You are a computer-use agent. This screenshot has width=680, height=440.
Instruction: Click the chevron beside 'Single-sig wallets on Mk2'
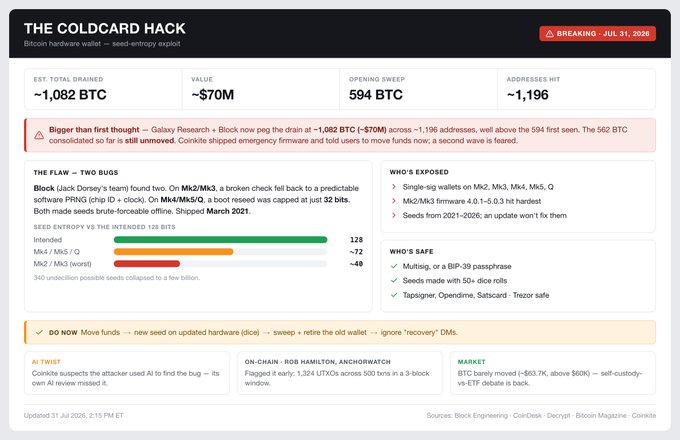pos(394,187)
